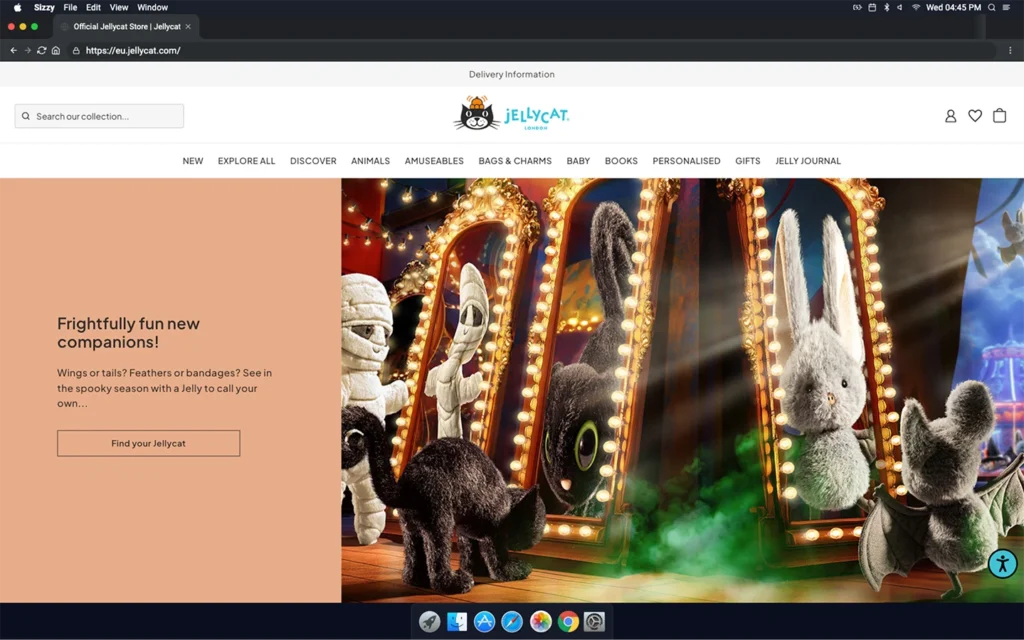The height and width of the screenshot is (640, 1024).
Task: Open the JELLY JOURNAL menu item
Action: [808, 161]
